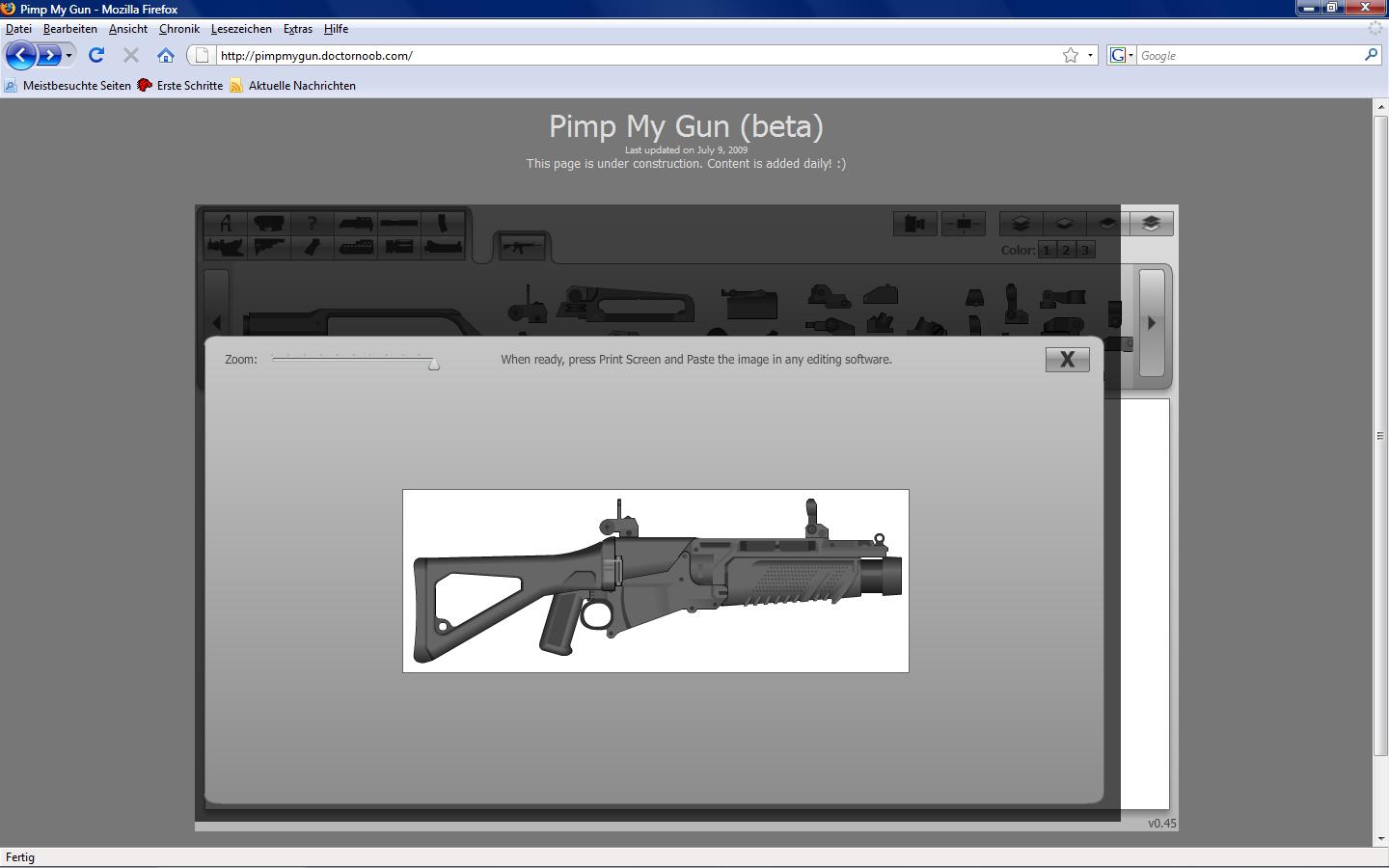The image size is (1389, 868).
Task: Open back/forward history dropdown arrow
Action: (x=68, y=55)
